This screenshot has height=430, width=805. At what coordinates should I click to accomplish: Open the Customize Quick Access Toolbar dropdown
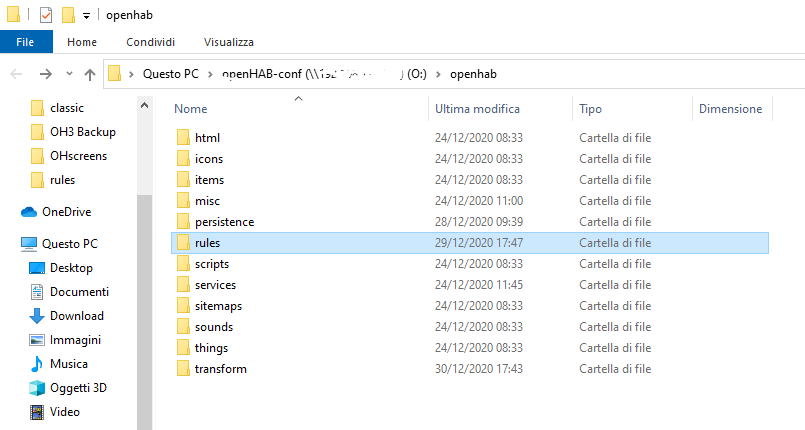pos(86,15)
